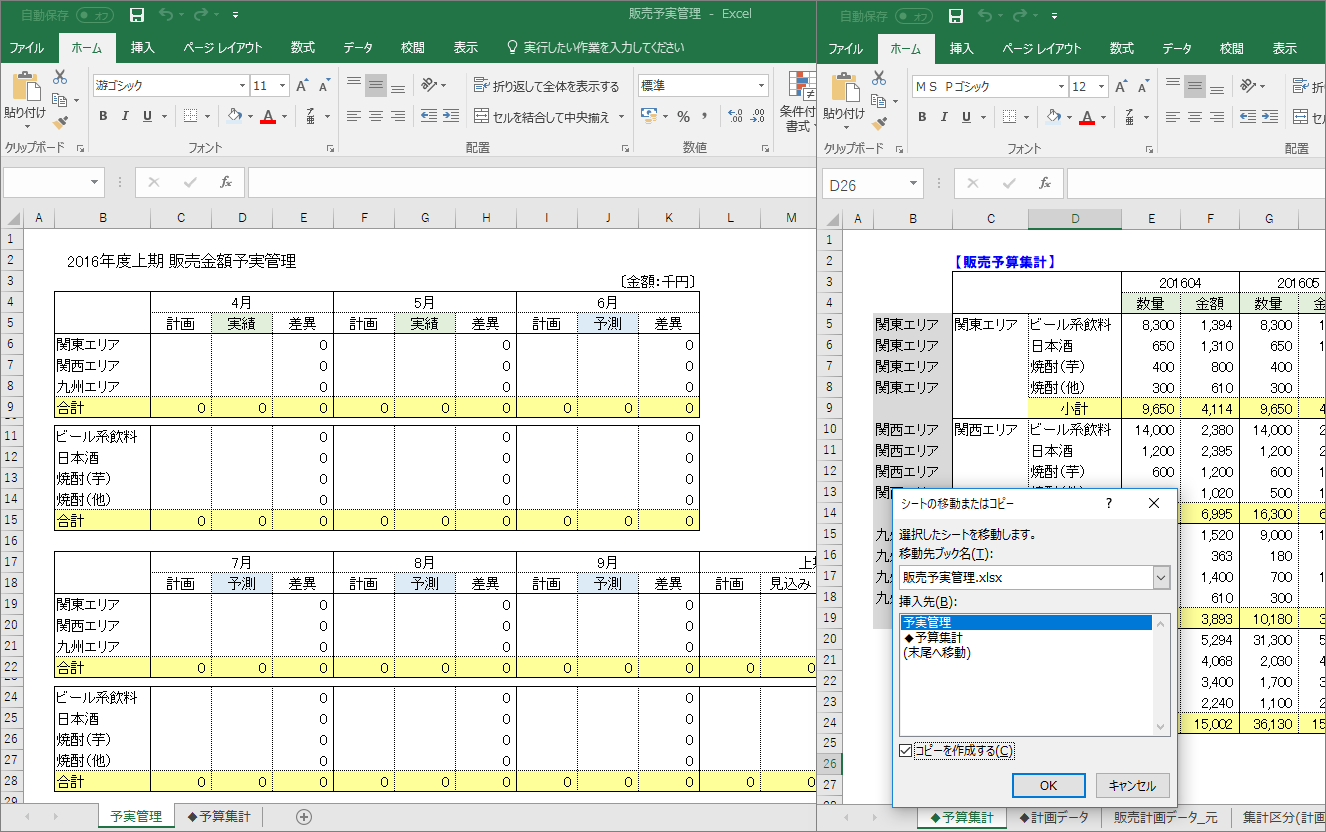Screen dimensions: 1326x832
Task: Switch to 挿入 tab in left window
Action: coord(143,48)
